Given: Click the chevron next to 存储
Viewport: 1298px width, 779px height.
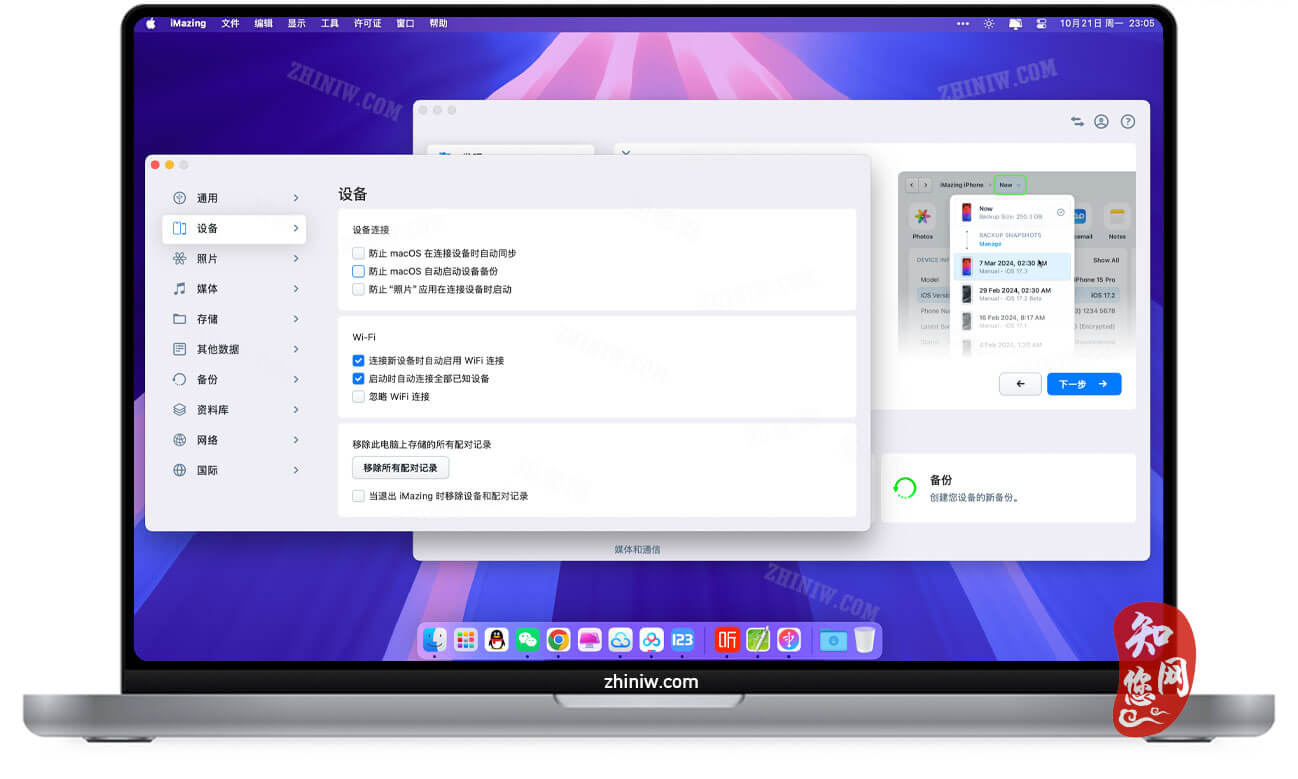Looking at the screenshot, I should click(296, 319).
